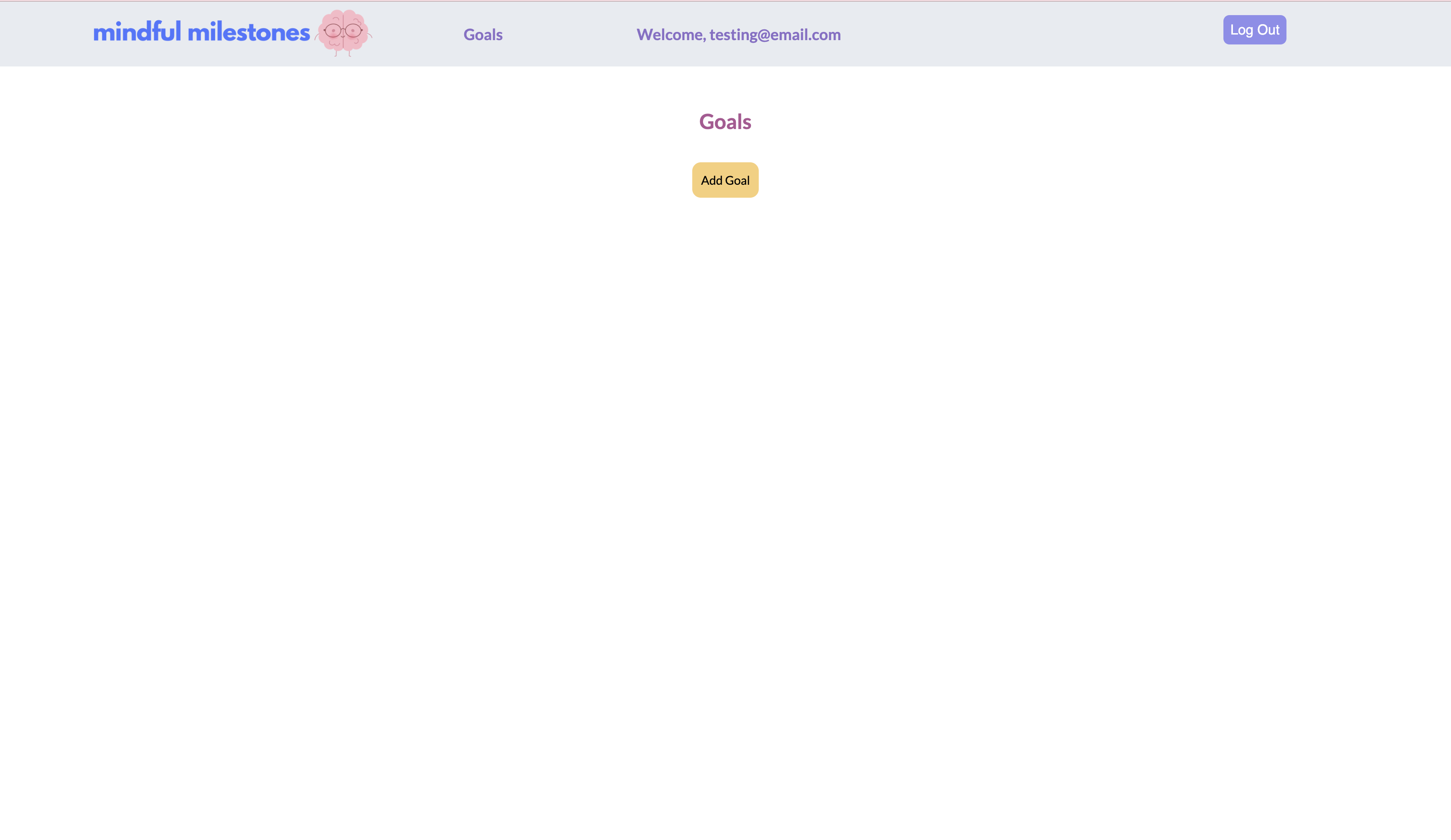Viewport: 1451px width, 840px height.
Task: Click the word 'mindful' in the logo
Action: (137, 32)
